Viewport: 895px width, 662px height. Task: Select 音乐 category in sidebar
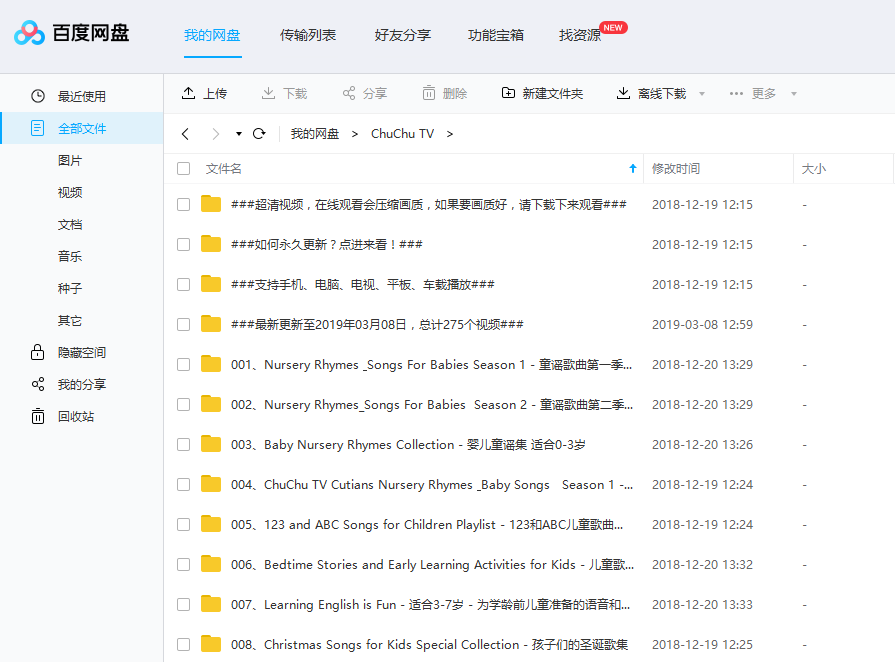pos(70,256)
